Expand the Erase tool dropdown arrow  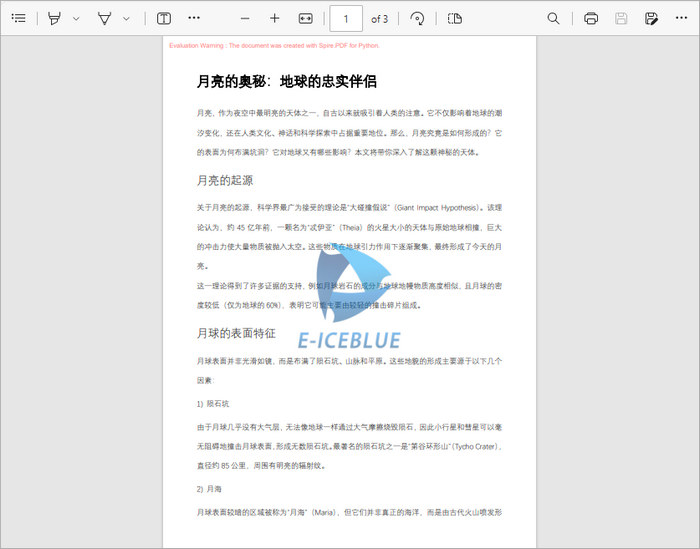126,19
